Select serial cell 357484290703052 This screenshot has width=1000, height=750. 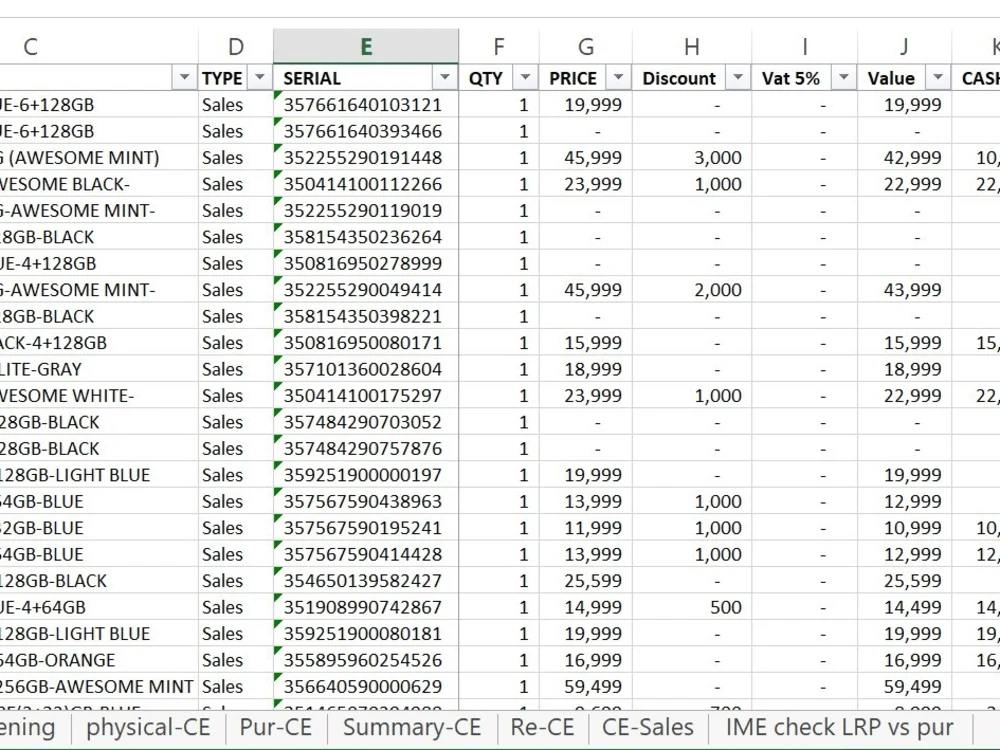[365, 422]
